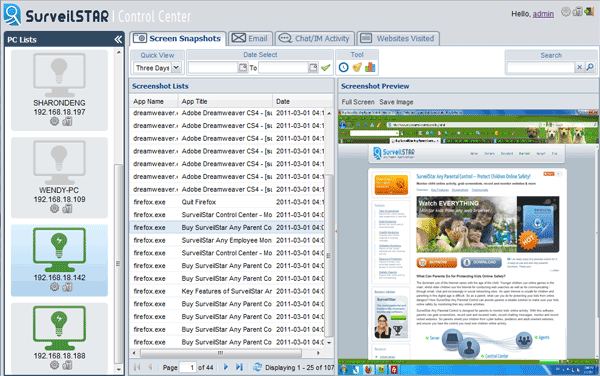Viewport: 600px width, 376px height.
Task: Run search with the magnifier icon
Action: point(590,67)
